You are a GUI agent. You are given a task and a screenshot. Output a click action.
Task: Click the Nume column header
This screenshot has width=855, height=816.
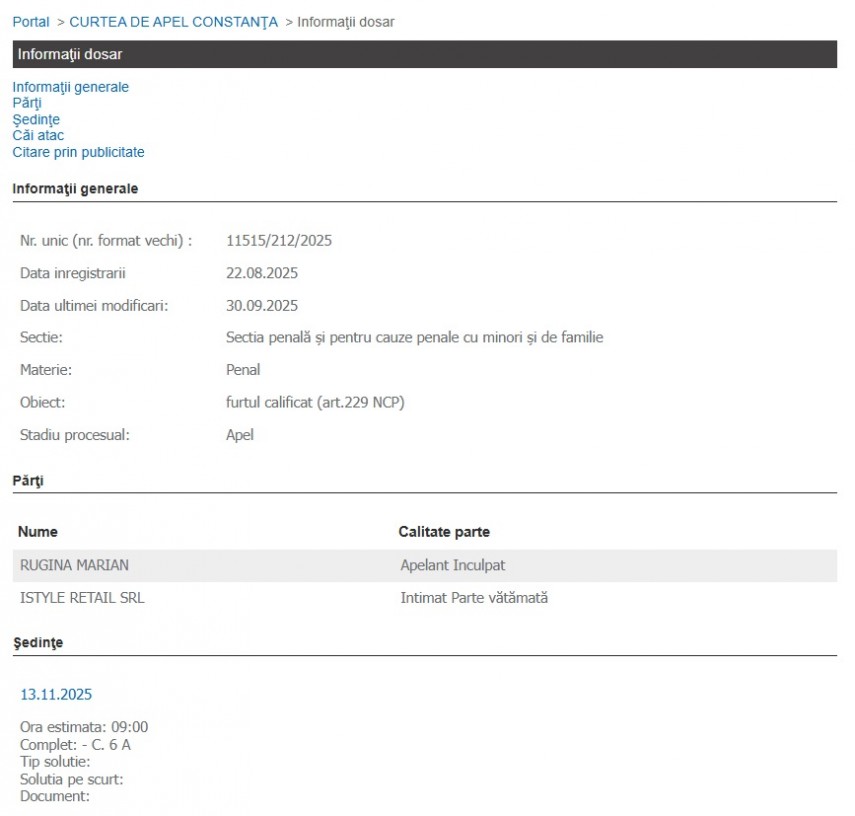point(38,532)
